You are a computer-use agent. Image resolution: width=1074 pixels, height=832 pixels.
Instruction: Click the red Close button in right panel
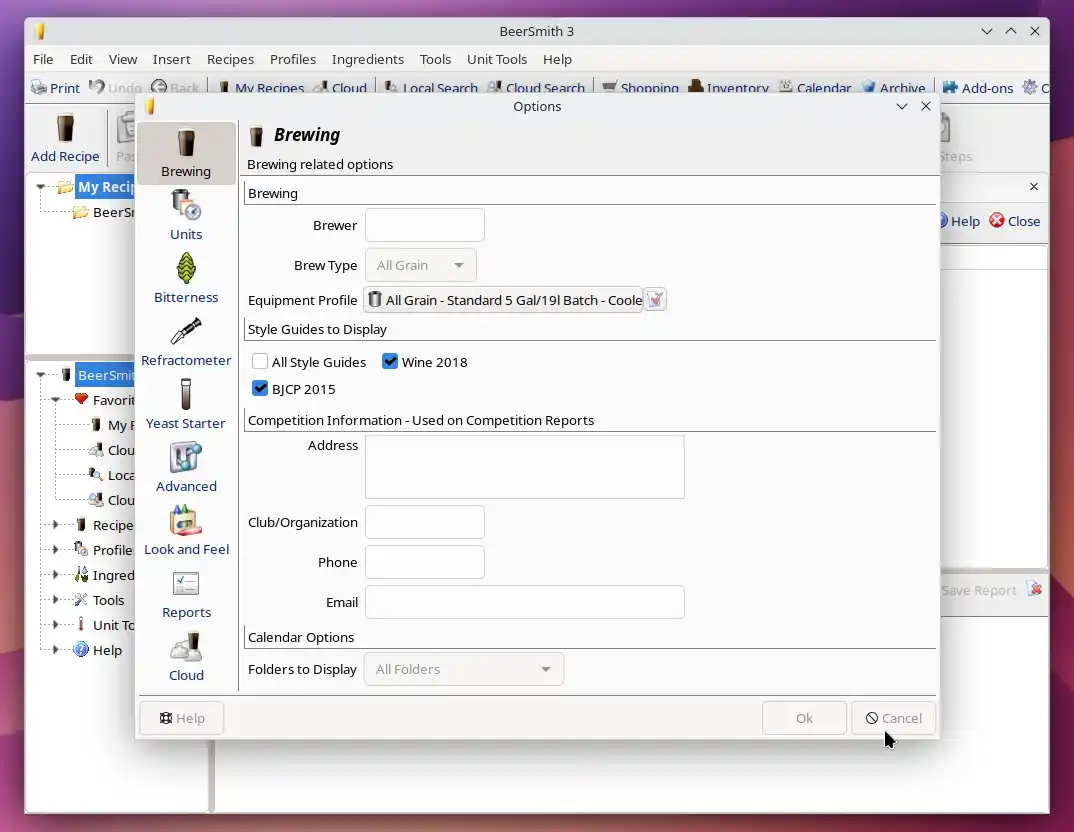[x=1015, y=221]
